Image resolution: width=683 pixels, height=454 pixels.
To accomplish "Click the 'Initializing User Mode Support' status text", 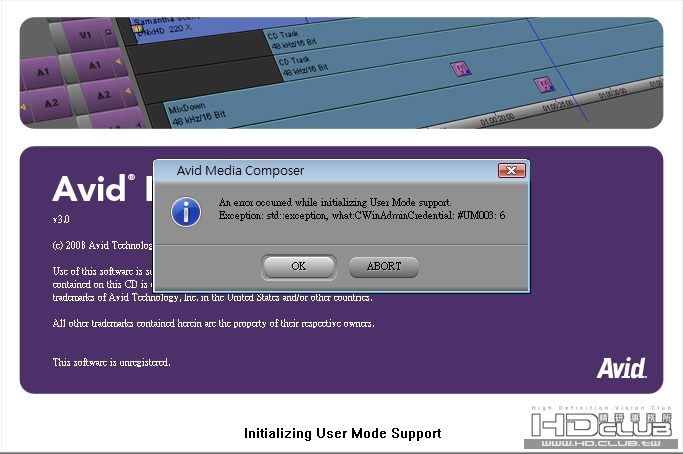I will tap(342, 433).
